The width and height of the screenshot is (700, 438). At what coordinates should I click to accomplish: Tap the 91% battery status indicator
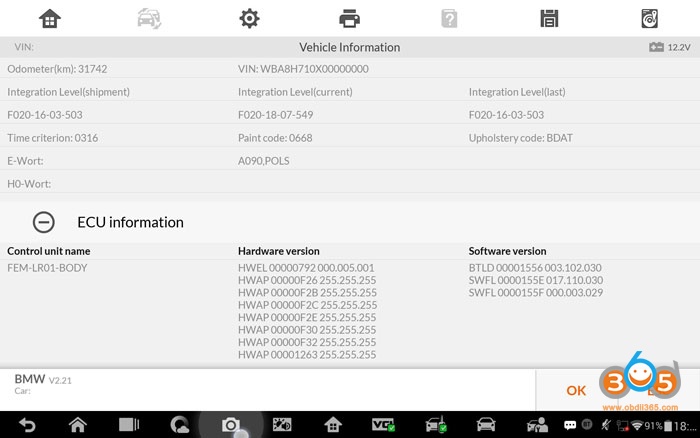coord(658,426)
